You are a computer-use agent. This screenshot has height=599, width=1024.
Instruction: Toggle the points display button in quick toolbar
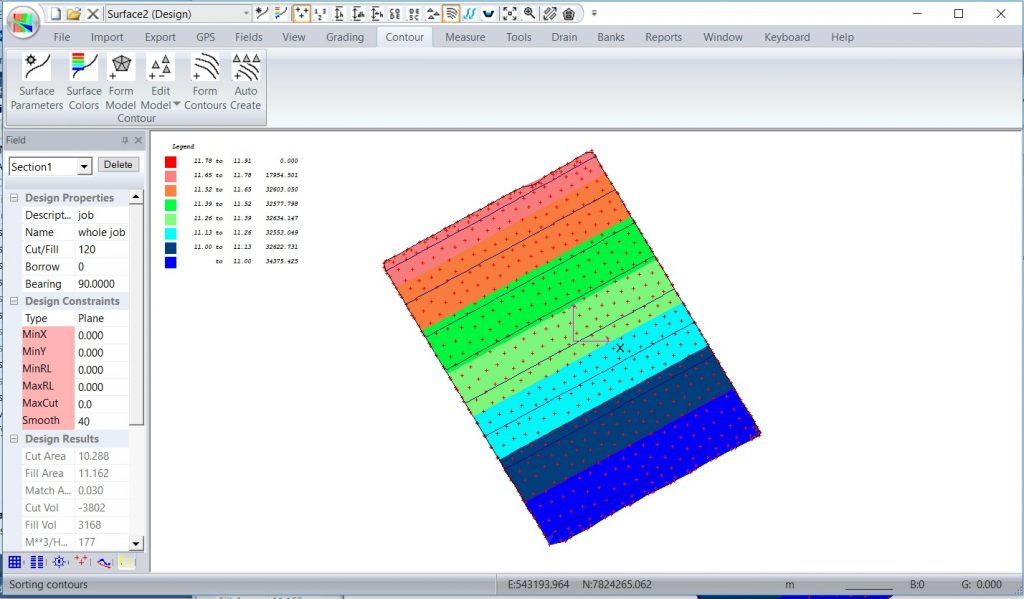(x=301, y=13)
